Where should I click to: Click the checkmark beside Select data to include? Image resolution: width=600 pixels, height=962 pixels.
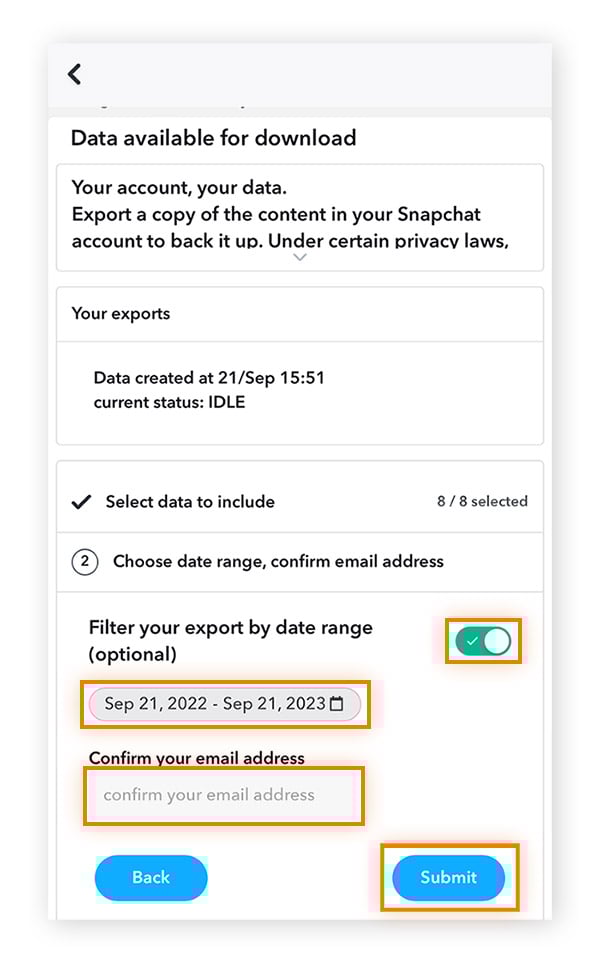pyautogui.click(x=83, y=501)
